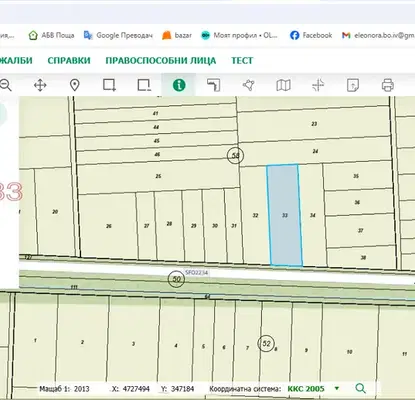Open the СПРАВКИ menu
This screenshot has height=400, width=415.
pos(69,61)
